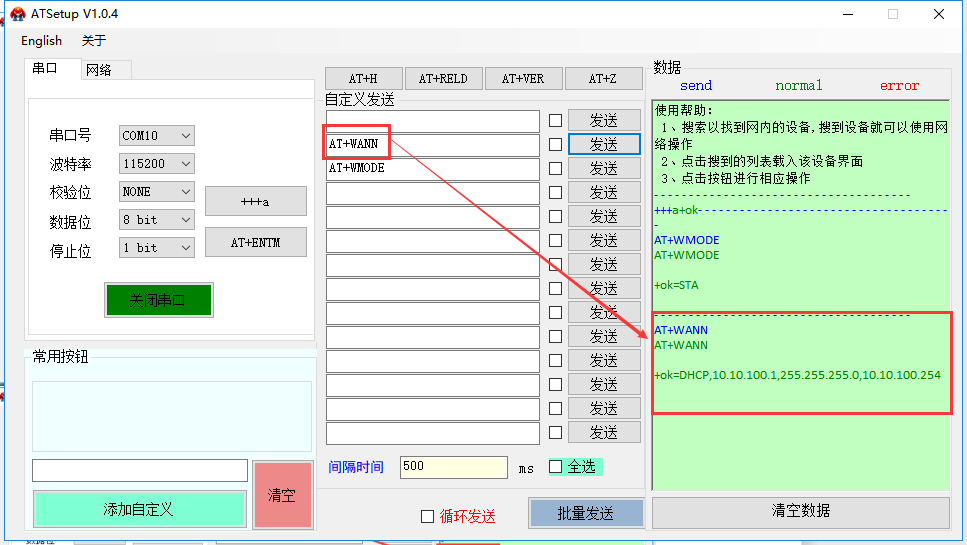Image resolution: width=967 pixels, height=545 pixels.
Task: Expand the 8 bit data bits dropdown
Action: (157, 219)
